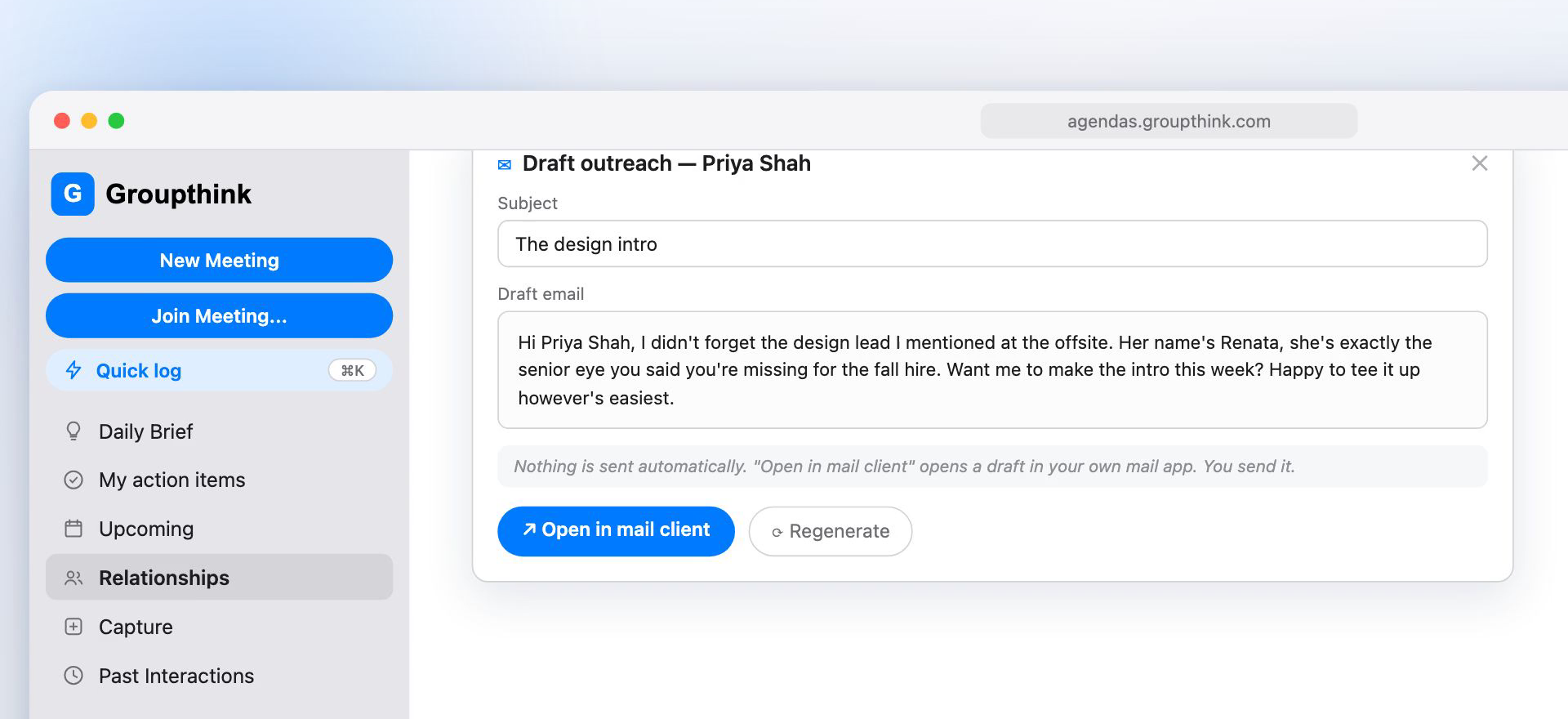
Task: Regenerate the draft email
Action: coord(830,531)
